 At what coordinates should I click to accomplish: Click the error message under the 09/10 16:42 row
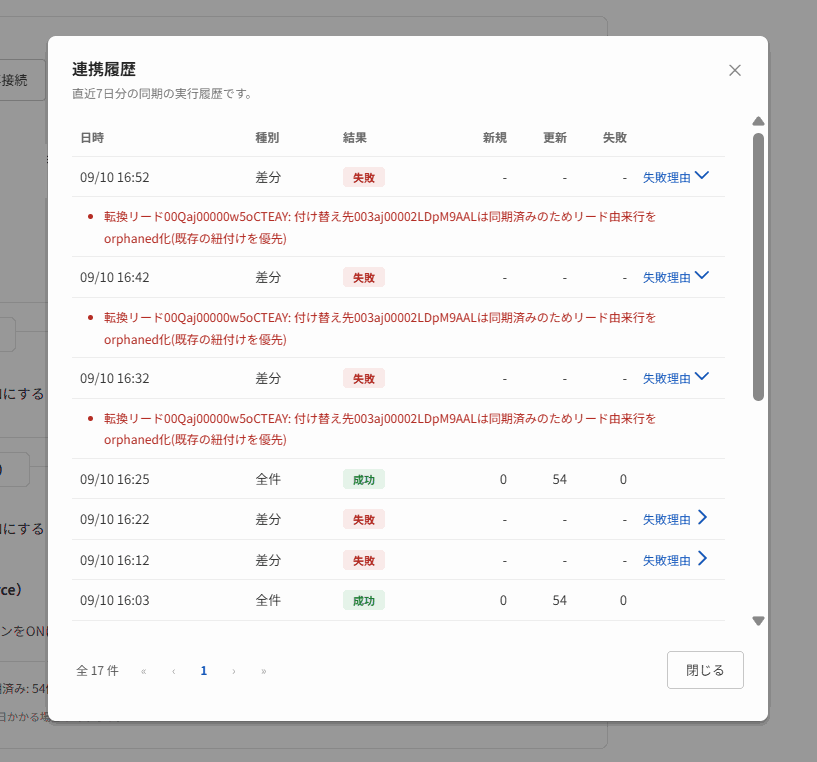(x=380, y=328)
